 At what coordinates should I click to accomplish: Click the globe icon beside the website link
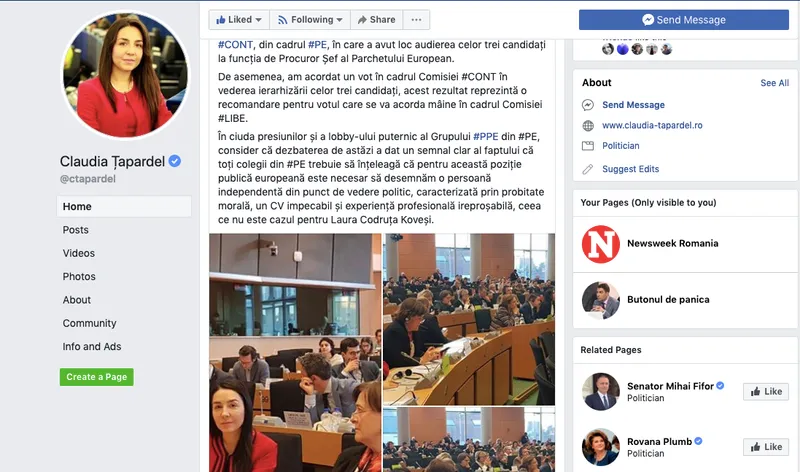tap(588, 126)
